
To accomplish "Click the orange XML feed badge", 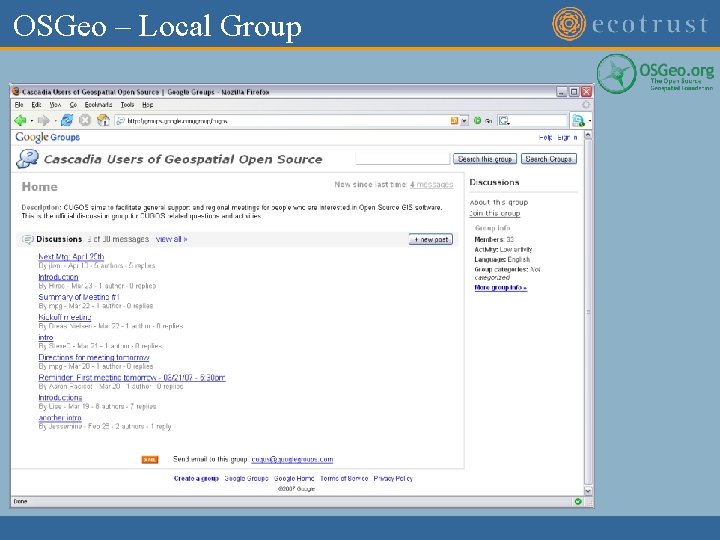I will (150, 459).
